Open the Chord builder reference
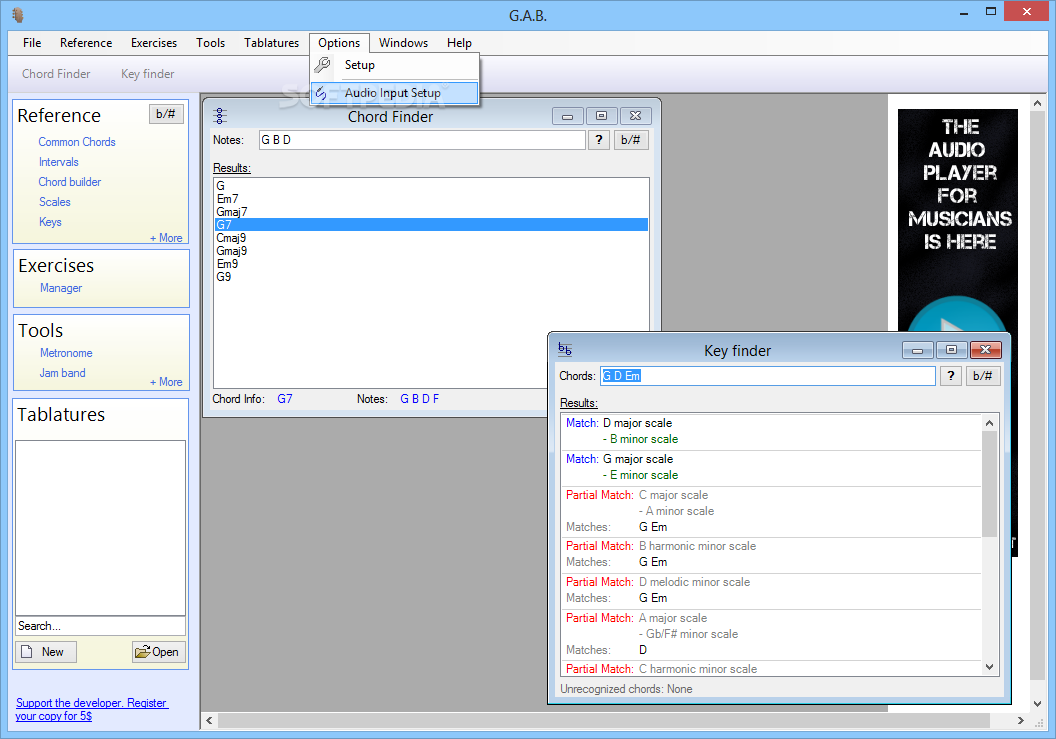This screenshot has width=1056, height=739. (x=69, y=182)
